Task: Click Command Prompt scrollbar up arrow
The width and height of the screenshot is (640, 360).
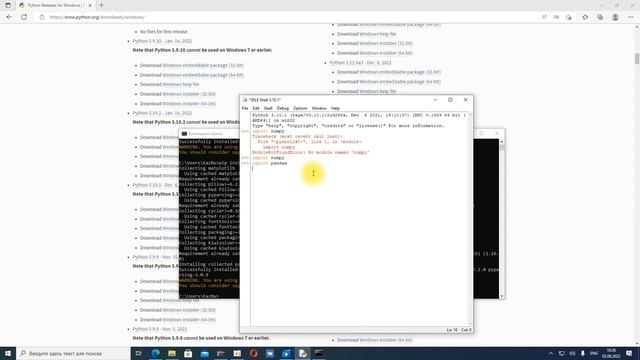Action: [x=502, y=142]
